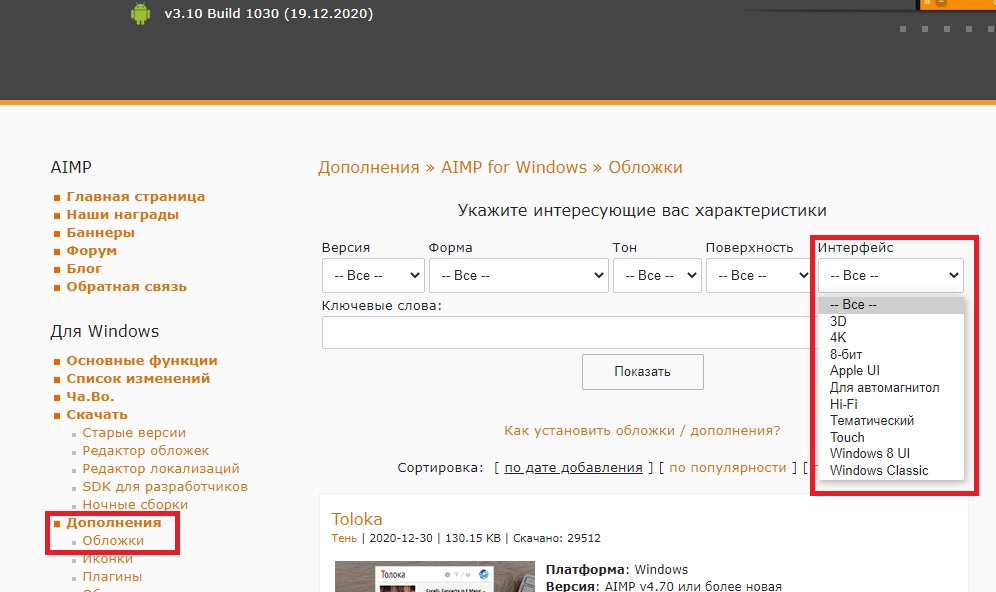Choose 3D interface option
The width and height of the screenshot is (996, 592).
891,321
